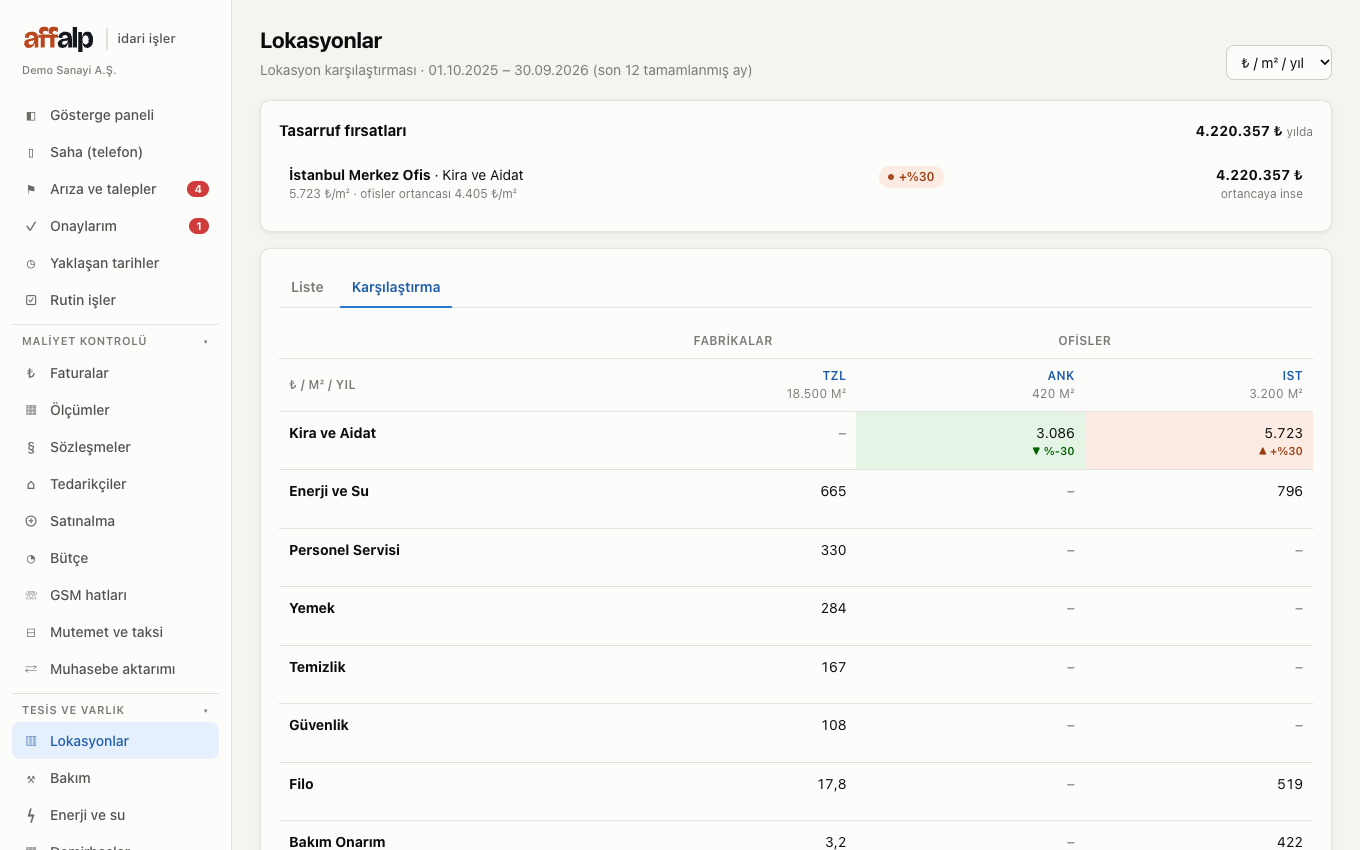Open Lokasyonlar in the sidebar
The image size is (1360, 850).
pyautogui.click(x=115, y=741)
